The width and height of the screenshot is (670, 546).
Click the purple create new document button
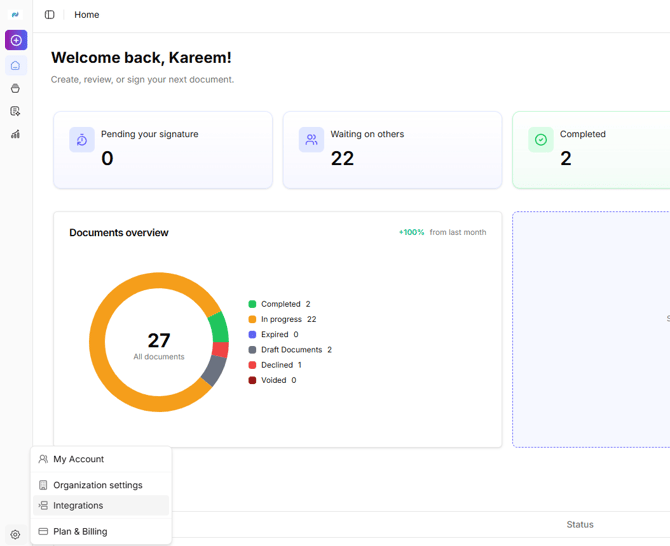(x=16, y=40)
